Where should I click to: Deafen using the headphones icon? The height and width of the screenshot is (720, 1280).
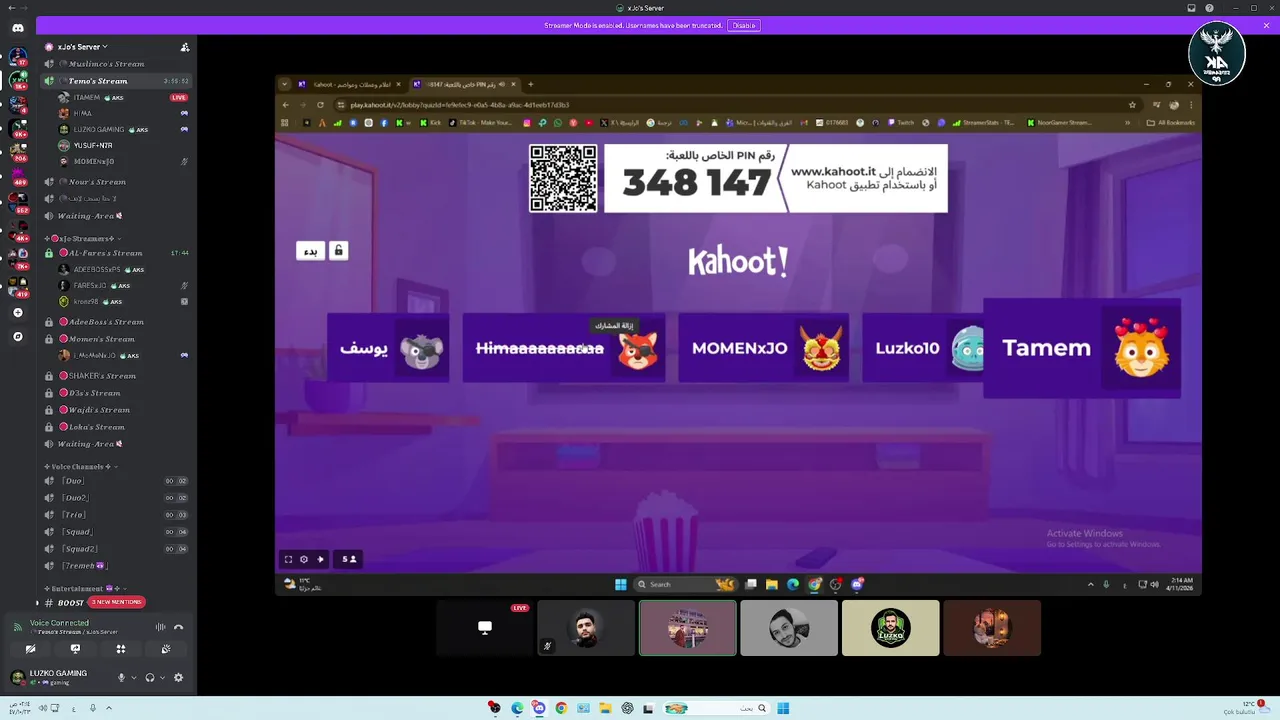point(149,677)
